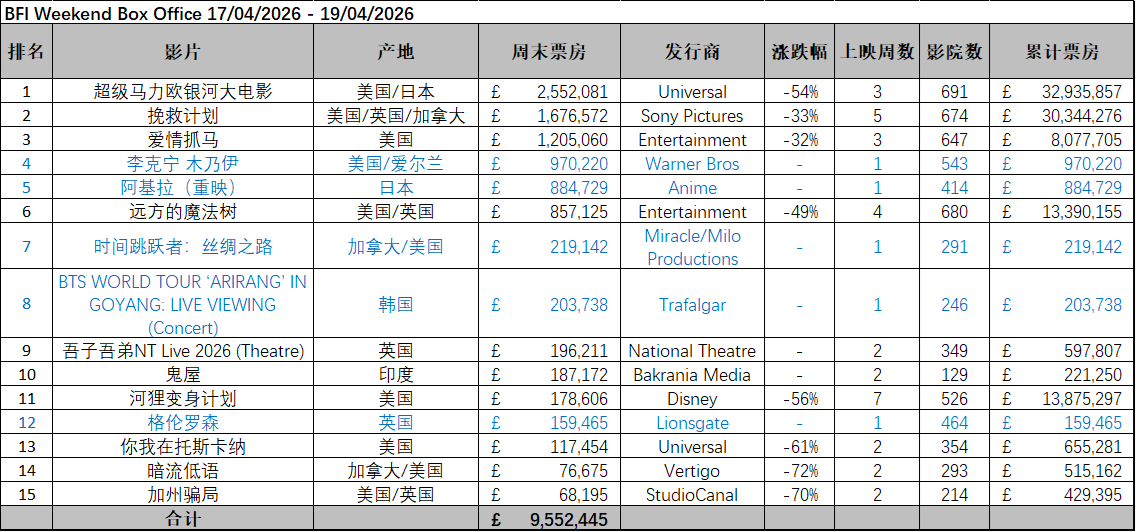Select the distributor cell Sony Pictures
The height and width of the screenshot is (532, 1136).
(x=692, y=116)
